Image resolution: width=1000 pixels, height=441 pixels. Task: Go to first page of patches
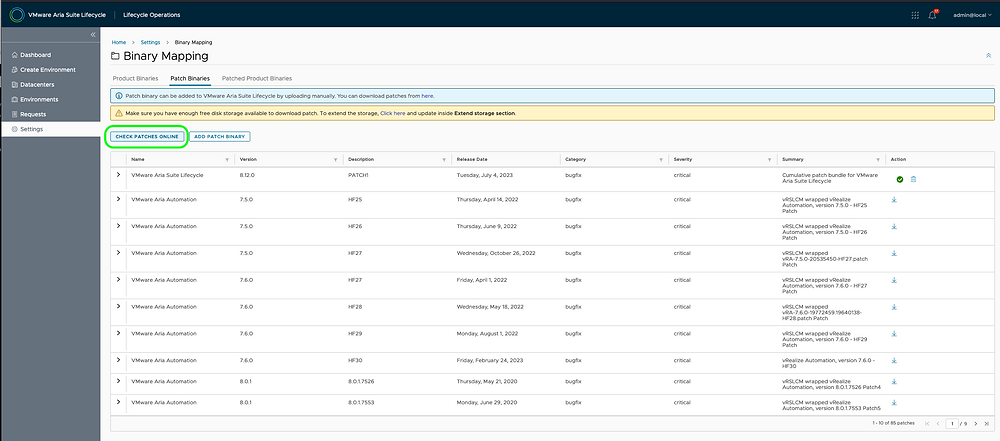[x=927, y=423]
